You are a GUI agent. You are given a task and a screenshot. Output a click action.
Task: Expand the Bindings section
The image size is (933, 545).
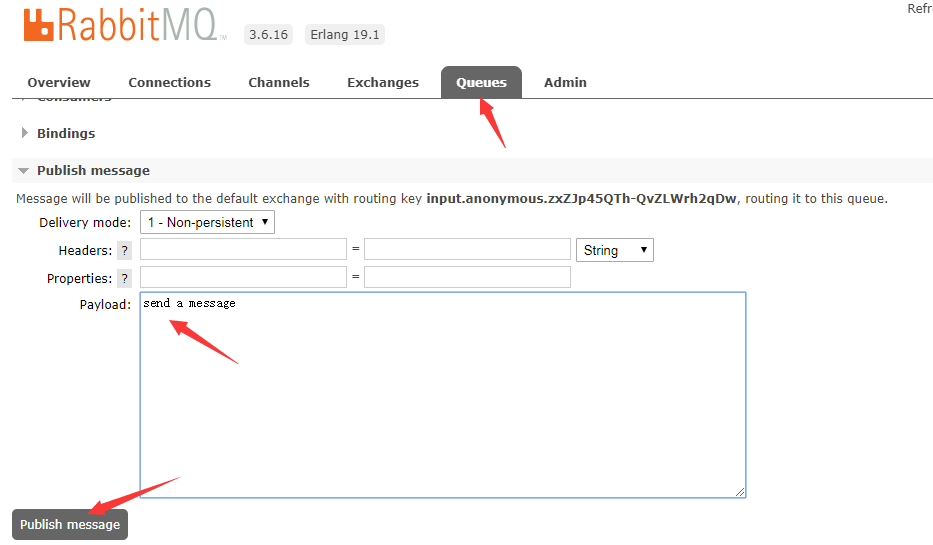coord(65,133)
